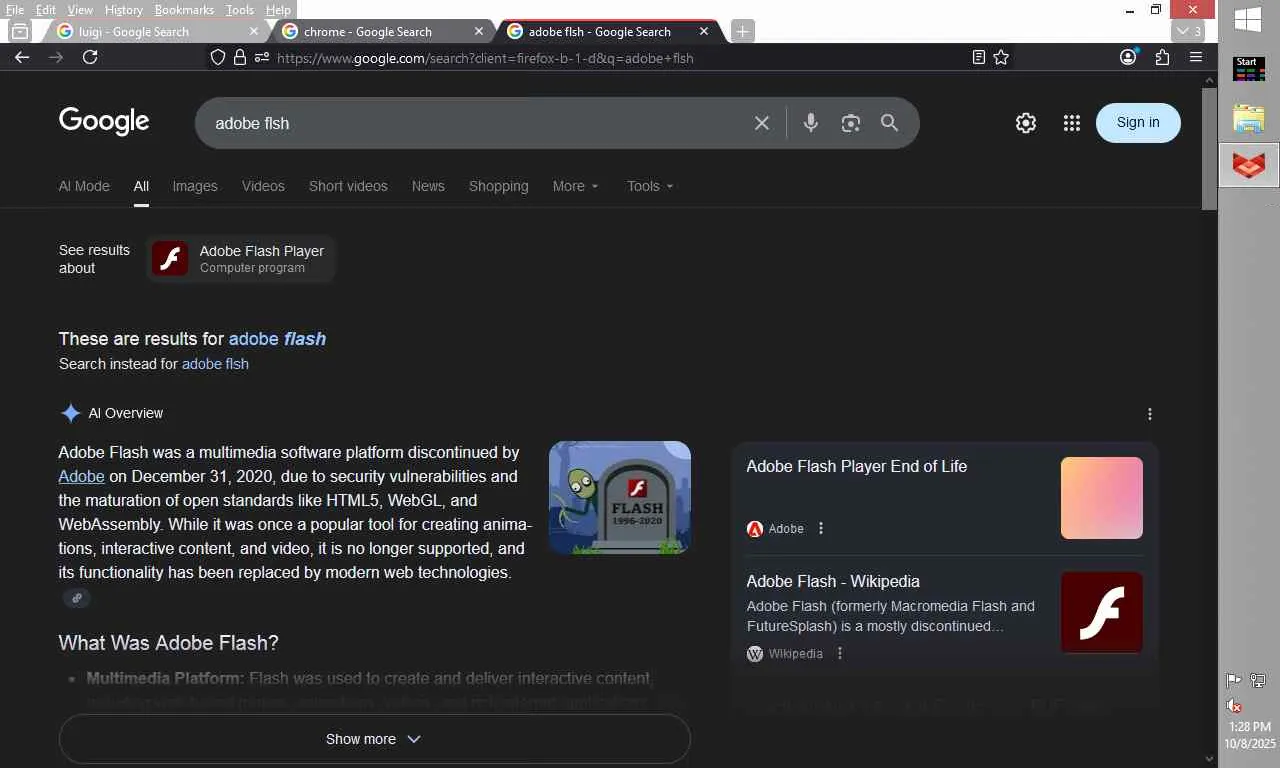Open Short videos results
This screenshot has height=768, width=1280.
348,186
